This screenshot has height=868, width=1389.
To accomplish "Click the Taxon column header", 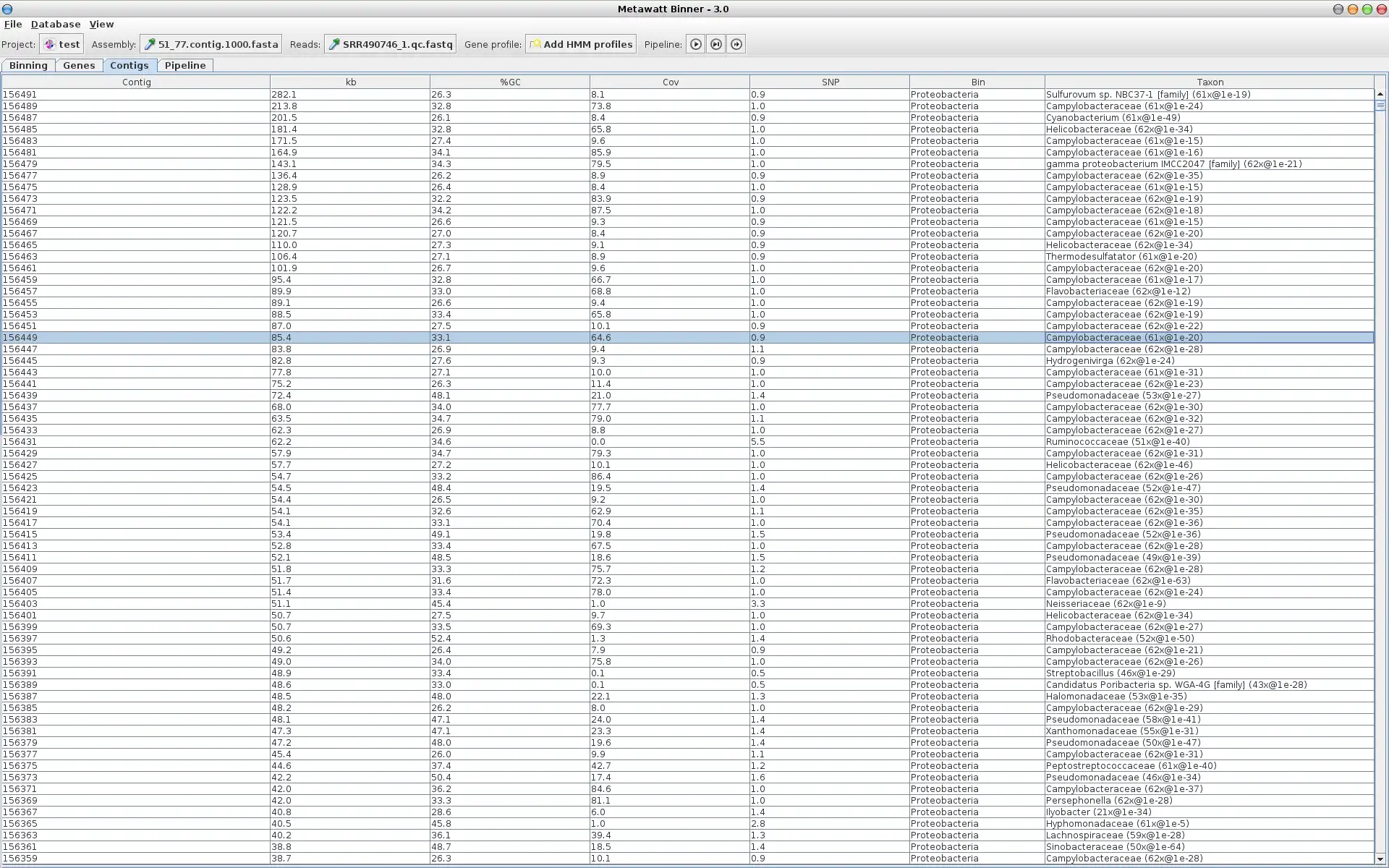I will pyautogui.click(x=1210, y=82).
